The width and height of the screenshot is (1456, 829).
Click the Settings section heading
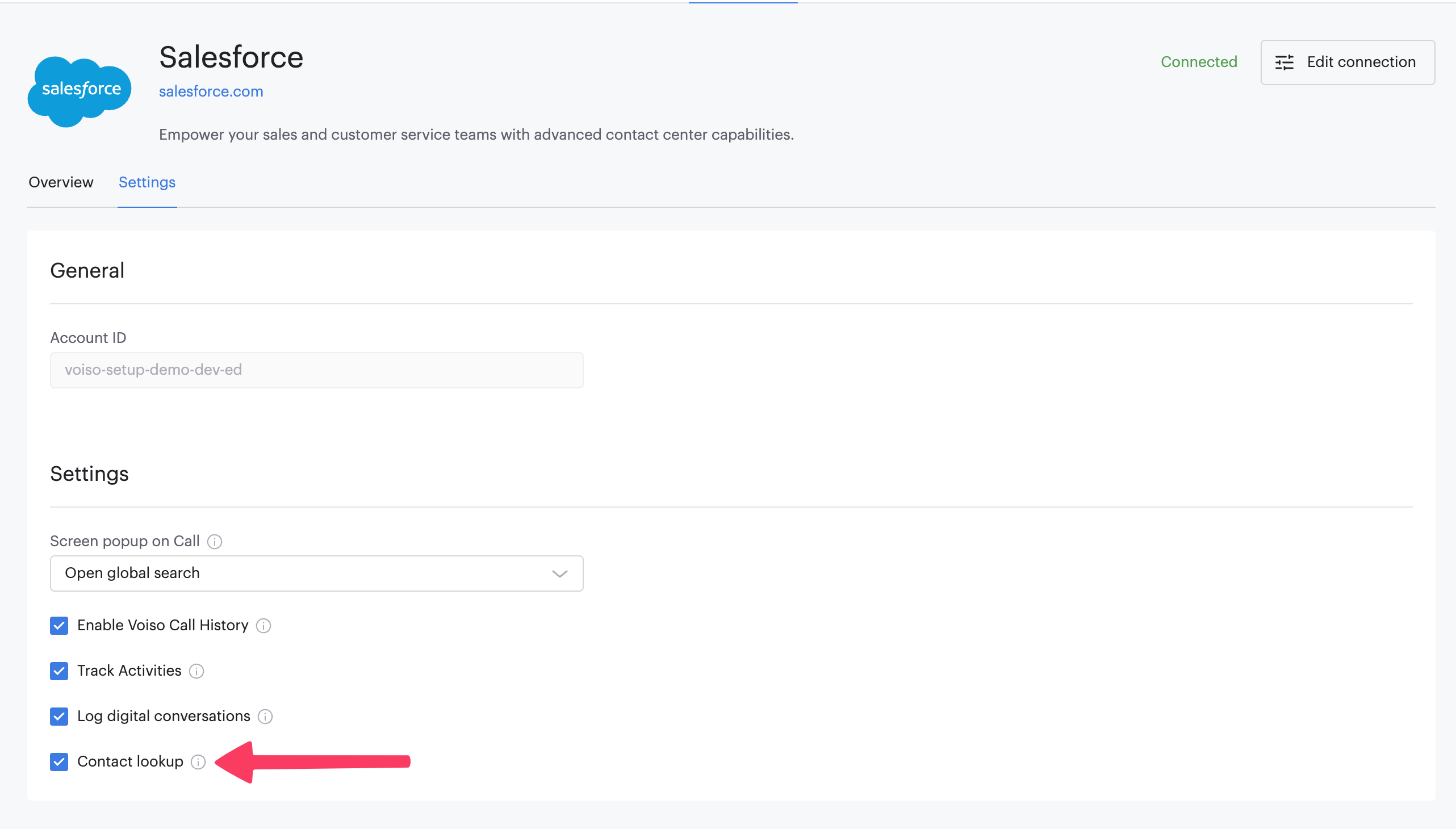pos(89,474)
